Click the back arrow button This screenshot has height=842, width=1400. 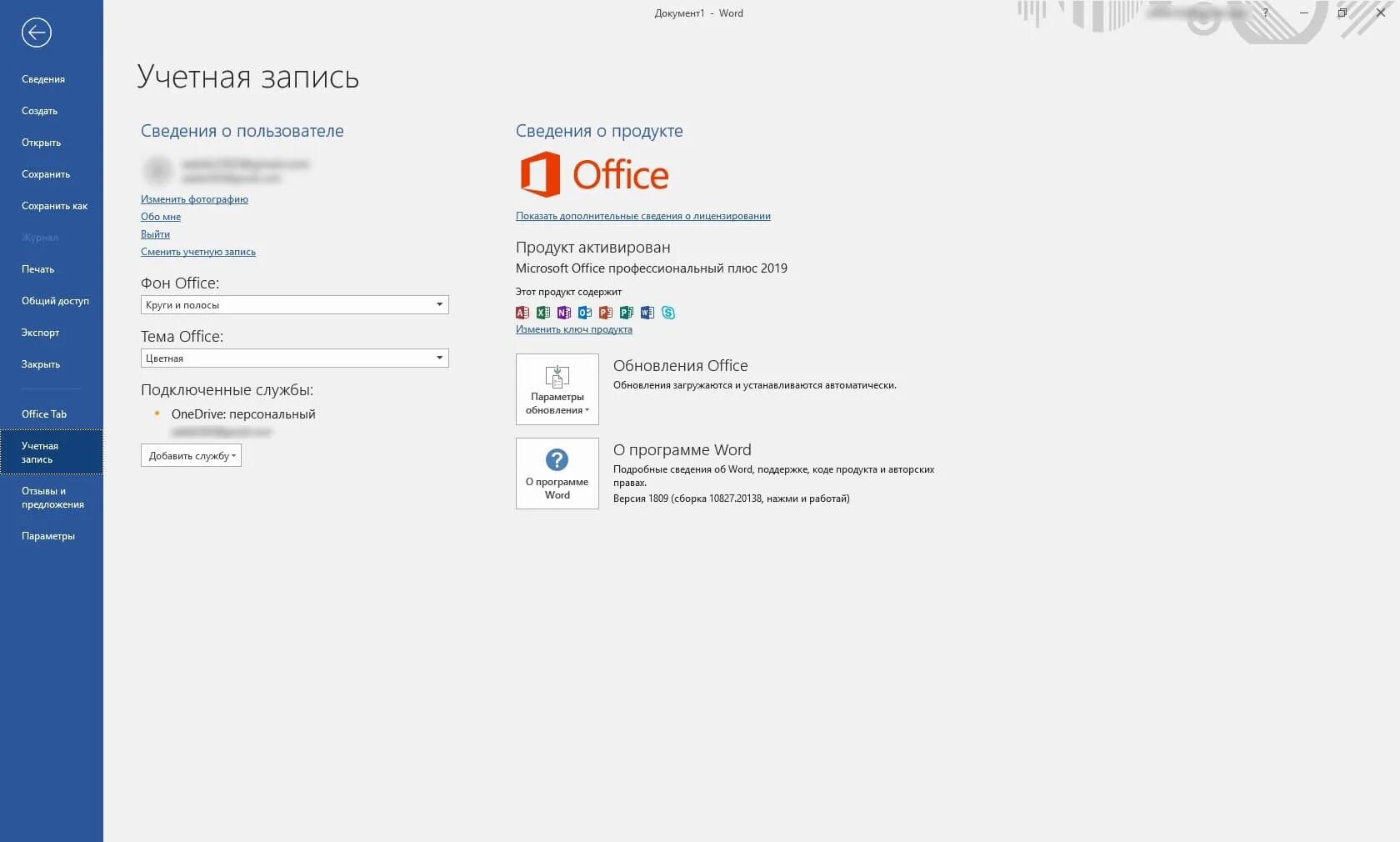(x=36, y=33)
